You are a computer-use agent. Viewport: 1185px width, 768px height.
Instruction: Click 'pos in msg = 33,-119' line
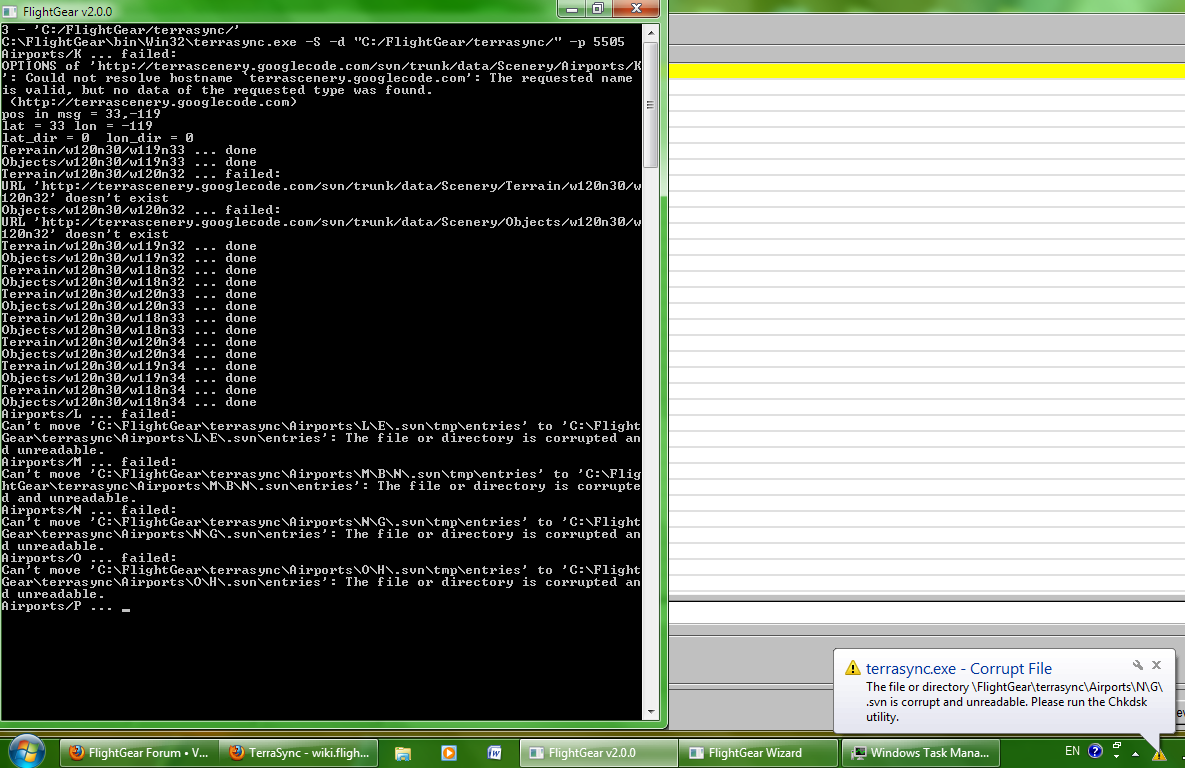[81, 114]
